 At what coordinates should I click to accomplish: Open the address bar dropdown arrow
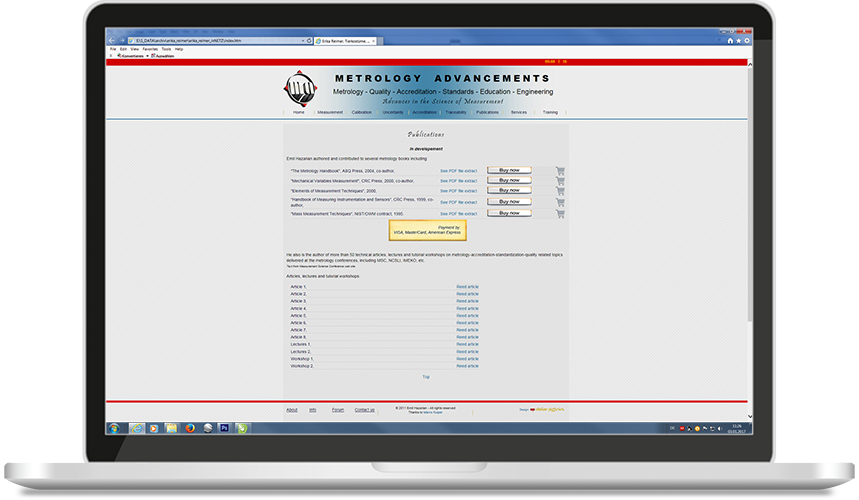302,41
